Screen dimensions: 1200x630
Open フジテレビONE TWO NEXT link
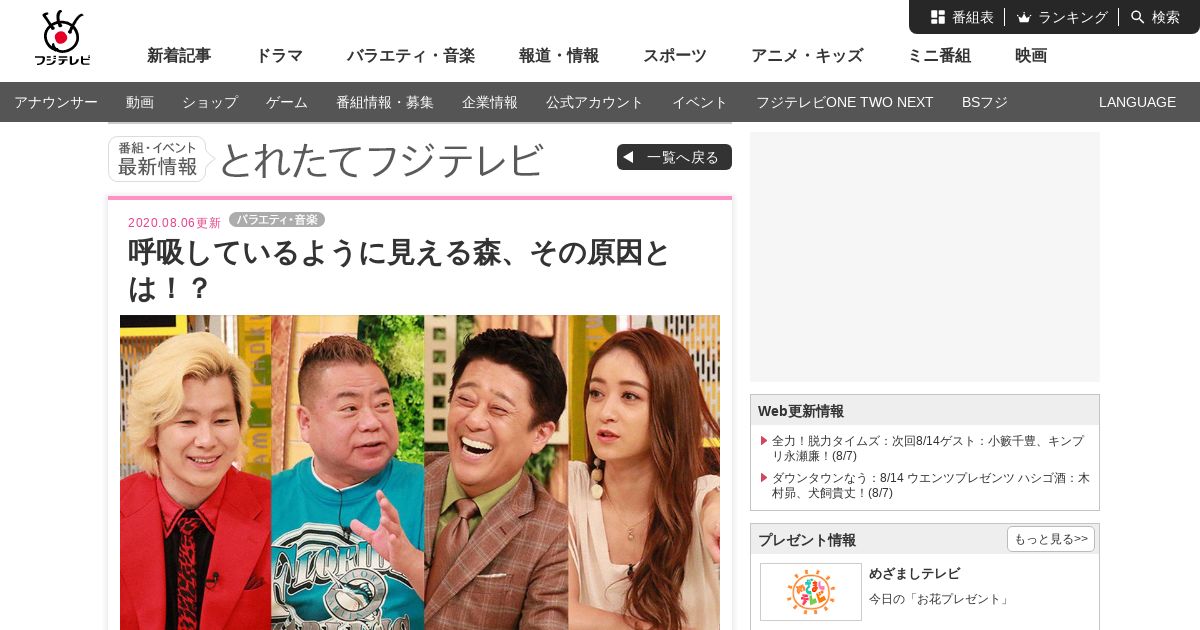845,102
